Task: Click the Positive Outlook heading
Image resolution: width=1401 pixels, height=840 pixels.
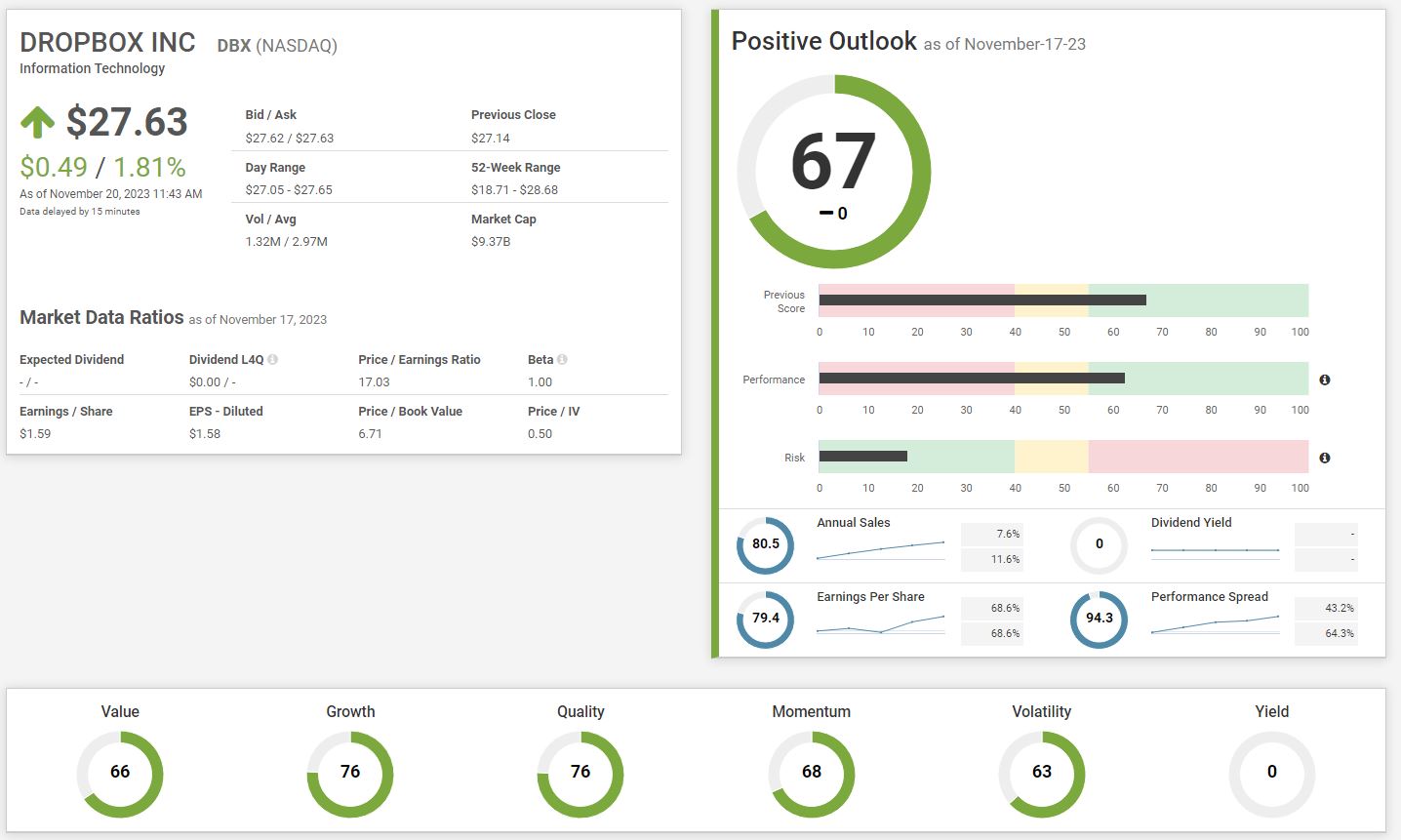Action: 824,41
